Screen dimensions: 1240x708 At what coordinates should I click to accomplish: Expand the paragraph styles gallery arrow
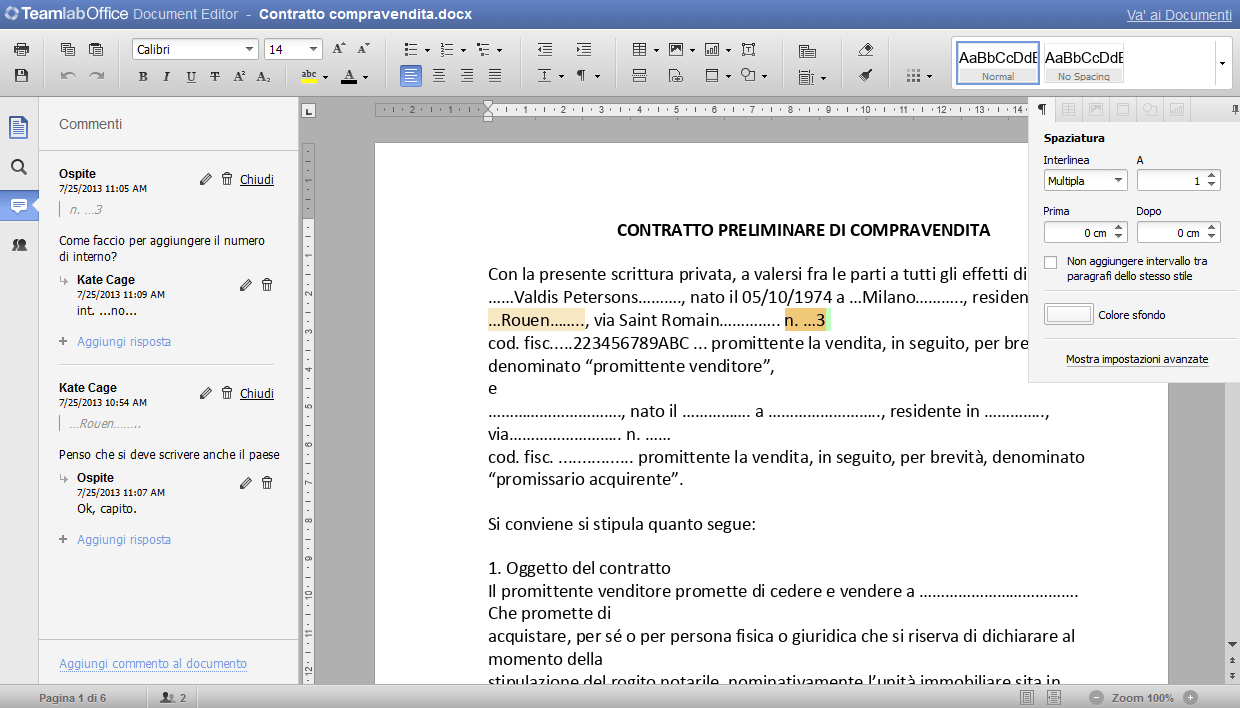[1222, 62]
